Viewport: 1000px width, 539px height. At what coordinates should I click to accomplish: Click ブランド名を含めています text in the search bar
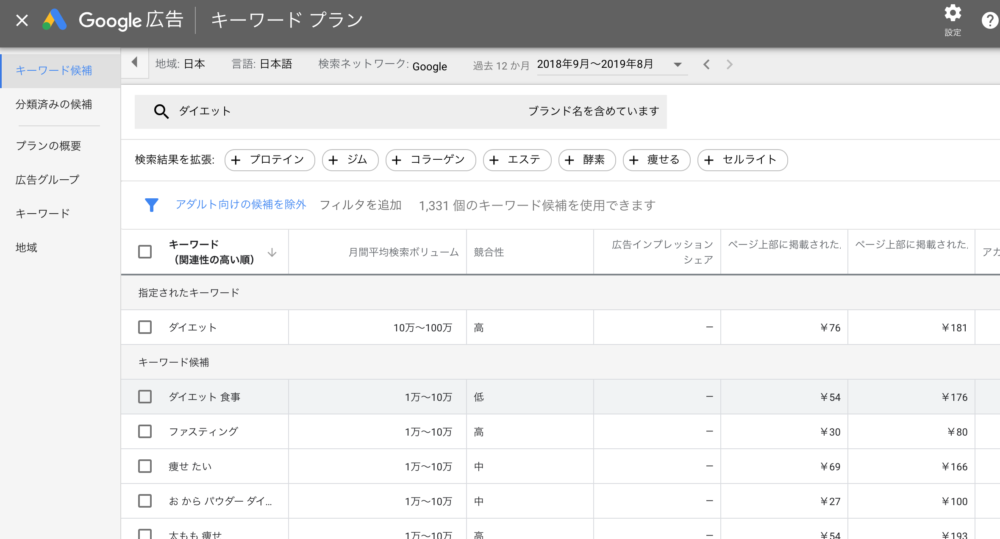click(593, 111)
